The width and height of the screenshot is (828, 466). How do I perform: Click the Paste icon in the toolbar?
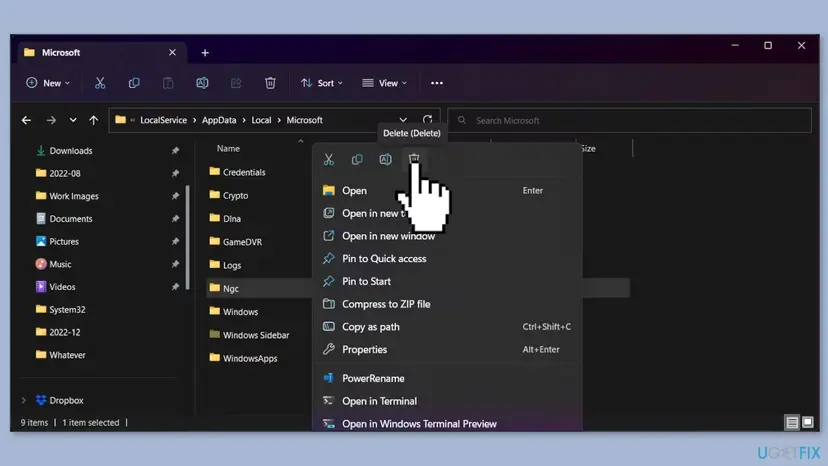pyautogui.click(x=168, y=83)
